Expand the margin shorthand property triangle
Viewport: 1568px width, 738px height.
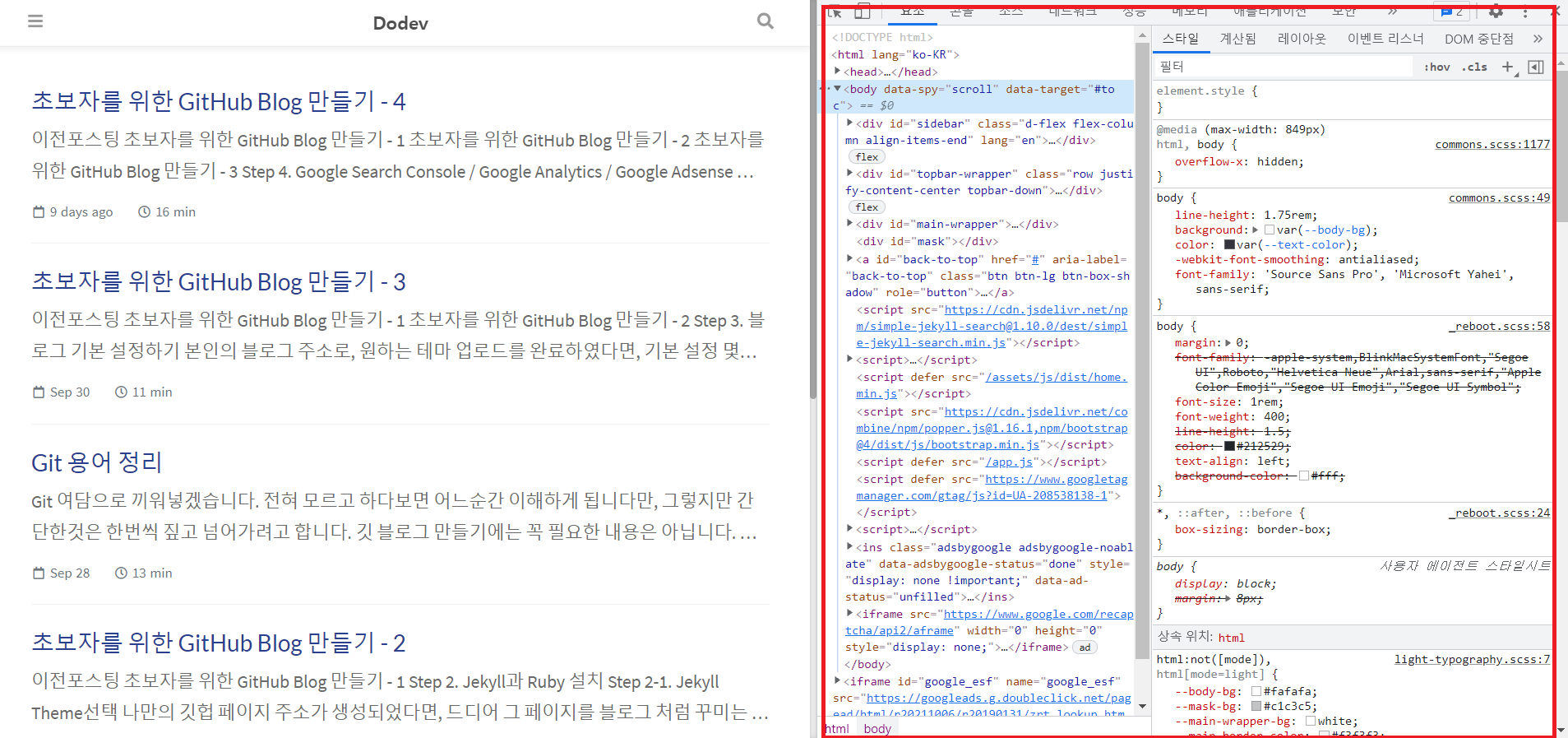click(x=1228, y=342)
